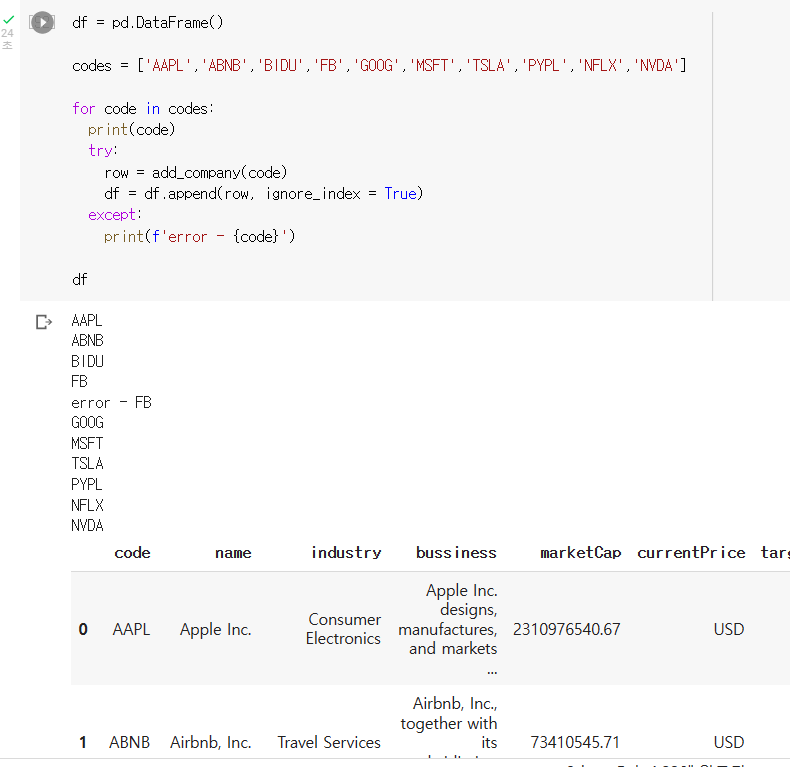Click the cell output toggle icon

click(x=44, y=322)
